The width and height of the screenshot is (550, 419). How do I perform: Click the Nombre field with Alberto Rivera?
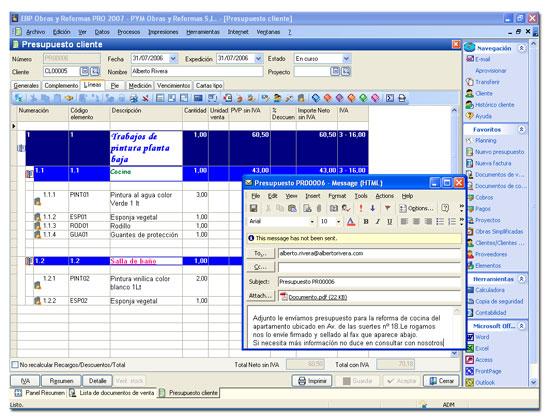(197, 72)
